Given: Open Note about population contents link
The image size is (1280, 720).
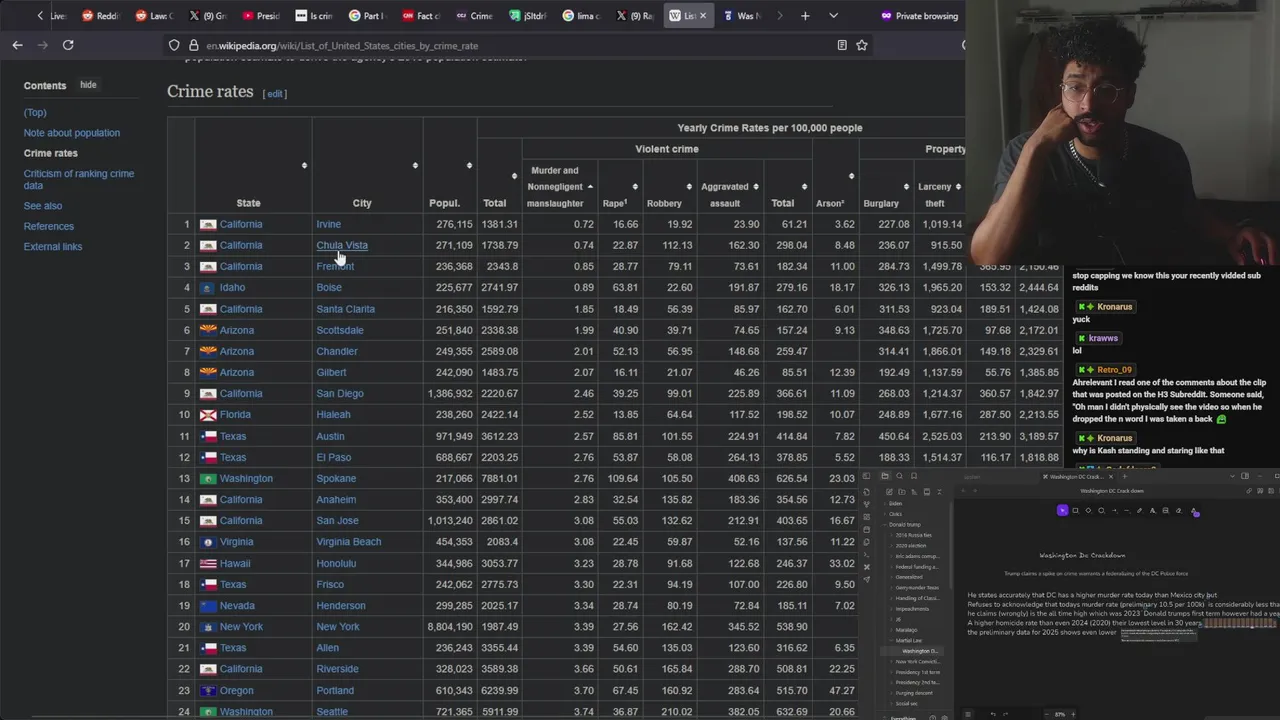Looking at the screenshot, I should click(x=72, y=133).
